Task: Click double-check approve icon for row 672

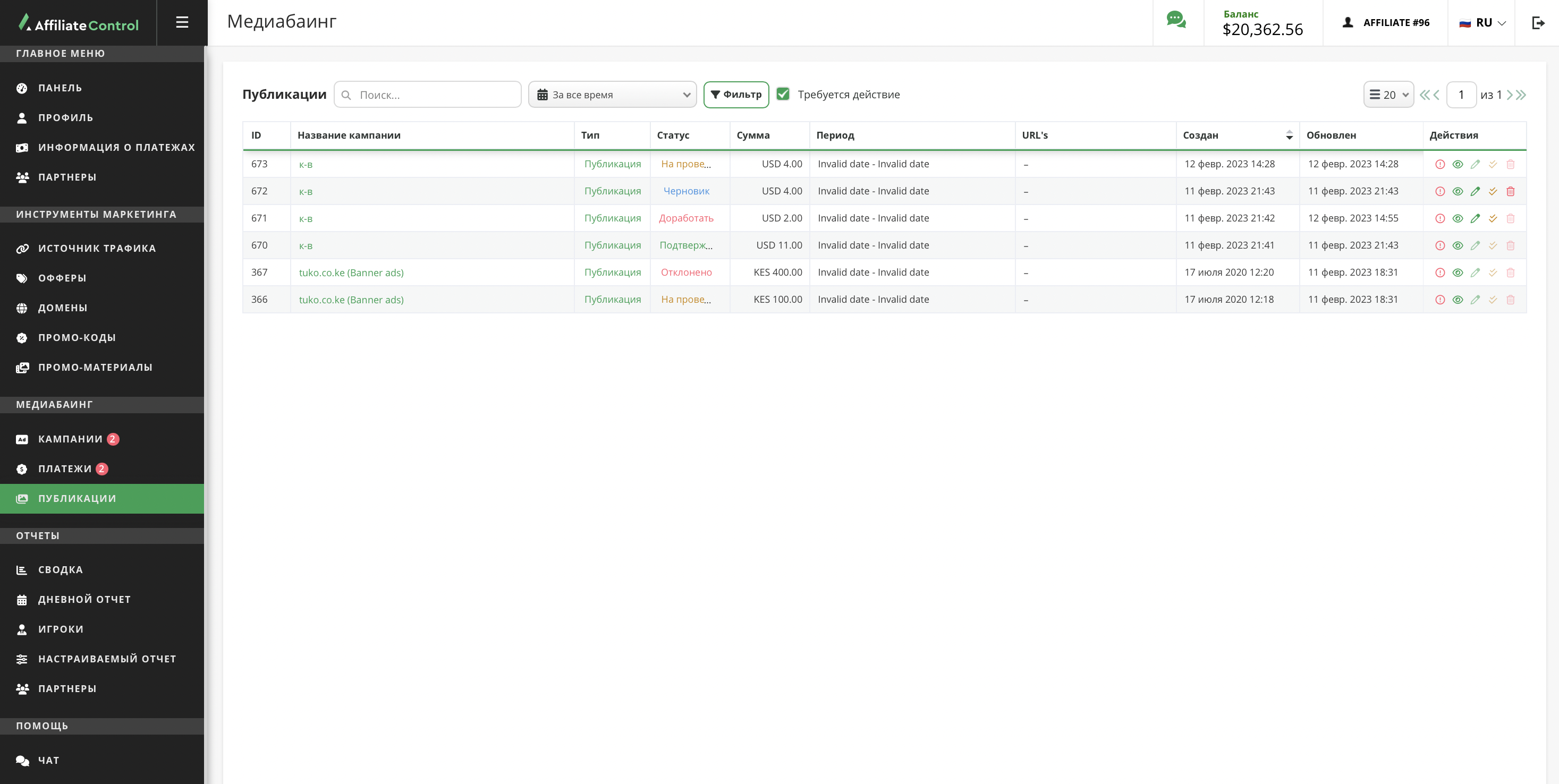Action: coord(1493,191)
